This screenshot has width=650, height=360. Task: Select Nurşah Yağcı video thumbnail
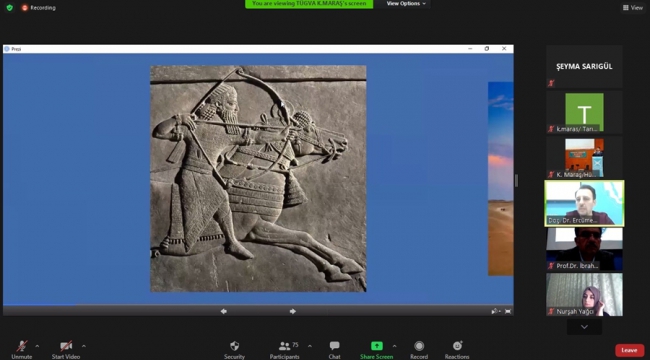pos(584,294)
